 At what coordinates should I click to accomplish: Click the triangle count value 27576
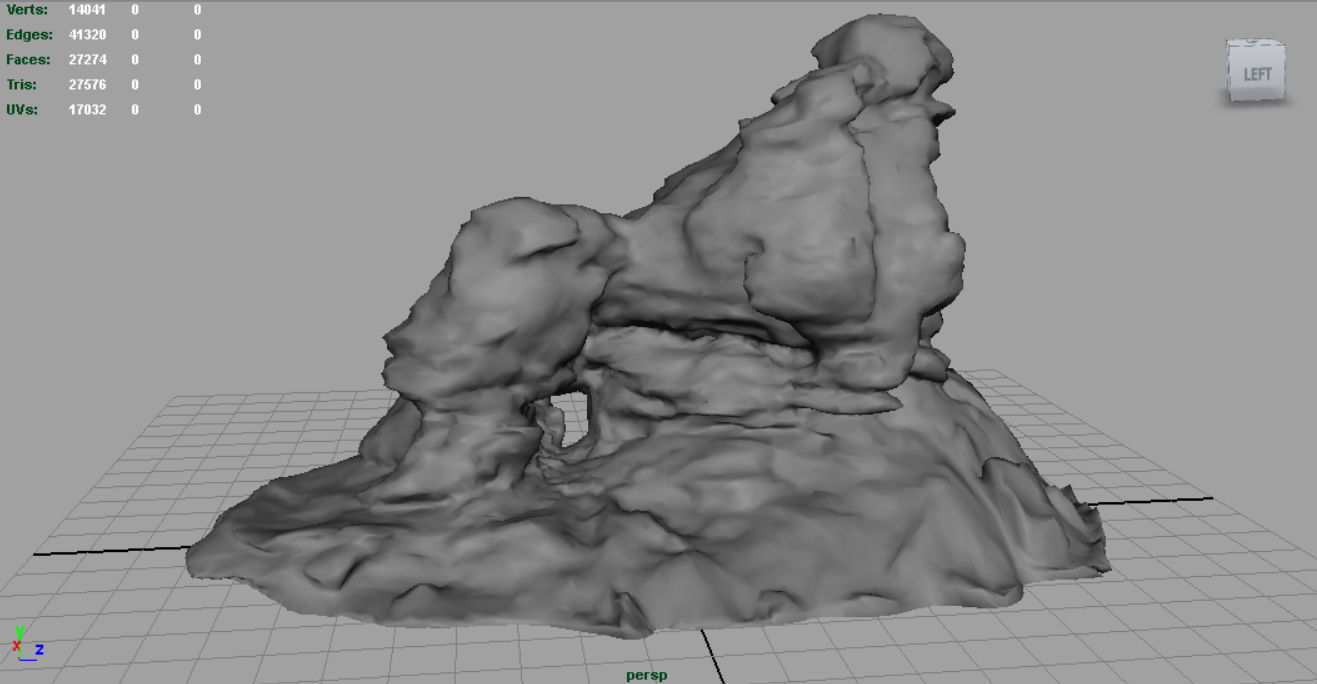(87, 85)
